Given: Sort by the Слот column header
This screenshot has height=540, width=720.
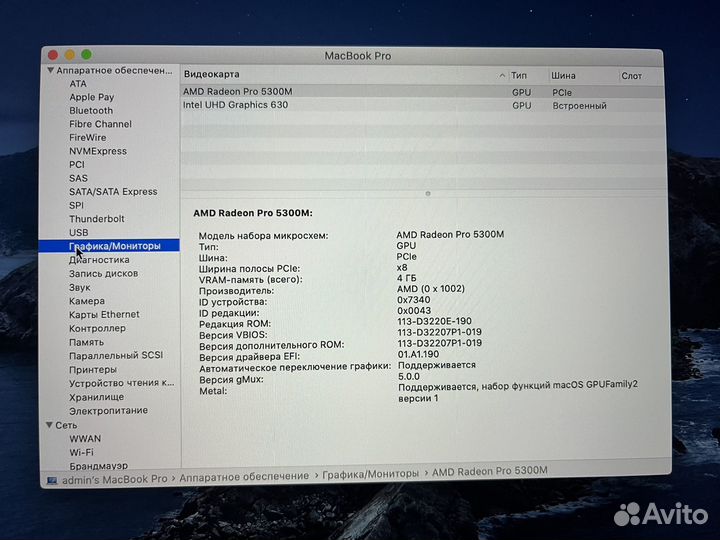Looking at the screenshot, I should [x=631, y=76].
